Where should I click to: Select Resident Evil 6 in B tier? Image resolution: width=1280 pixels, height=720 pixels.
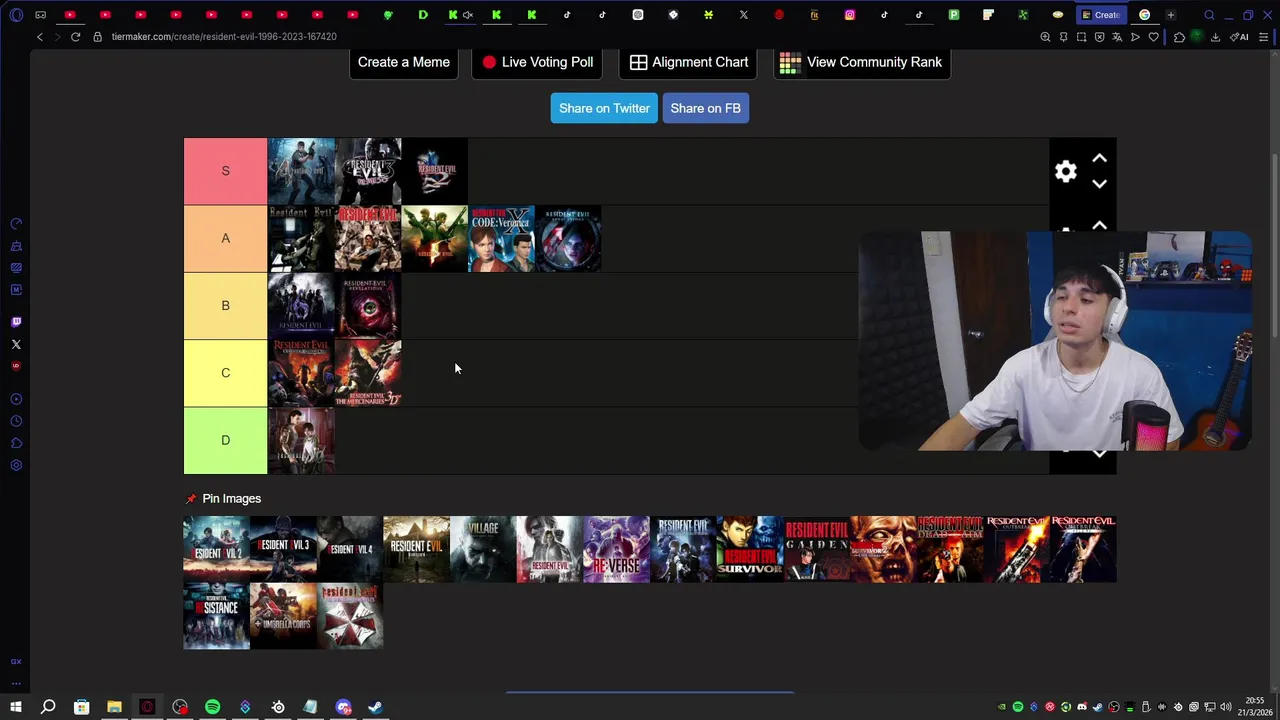[301, 306]
